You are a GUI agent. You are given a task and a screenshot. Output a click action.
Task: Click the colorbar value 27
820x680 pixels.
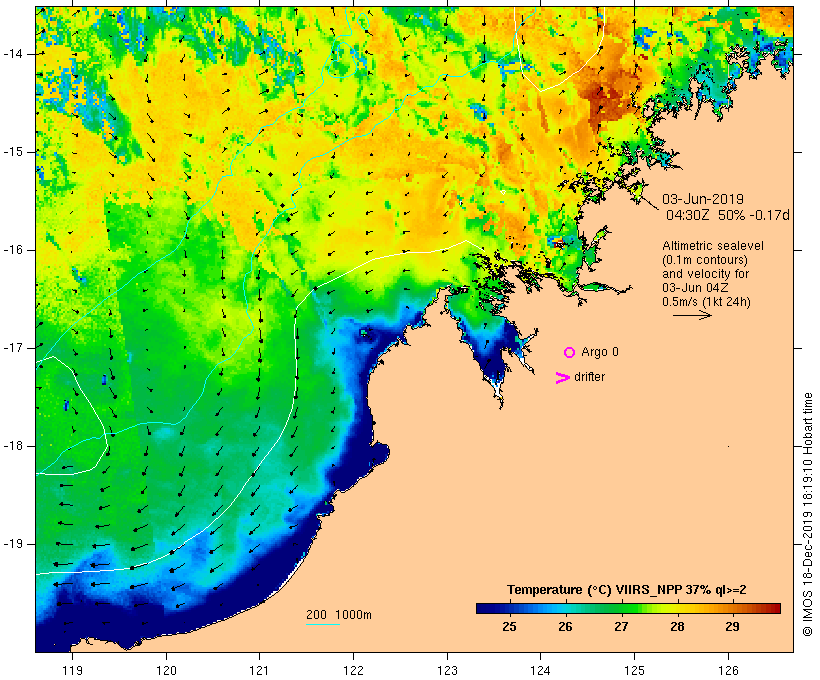coord(621,627)
